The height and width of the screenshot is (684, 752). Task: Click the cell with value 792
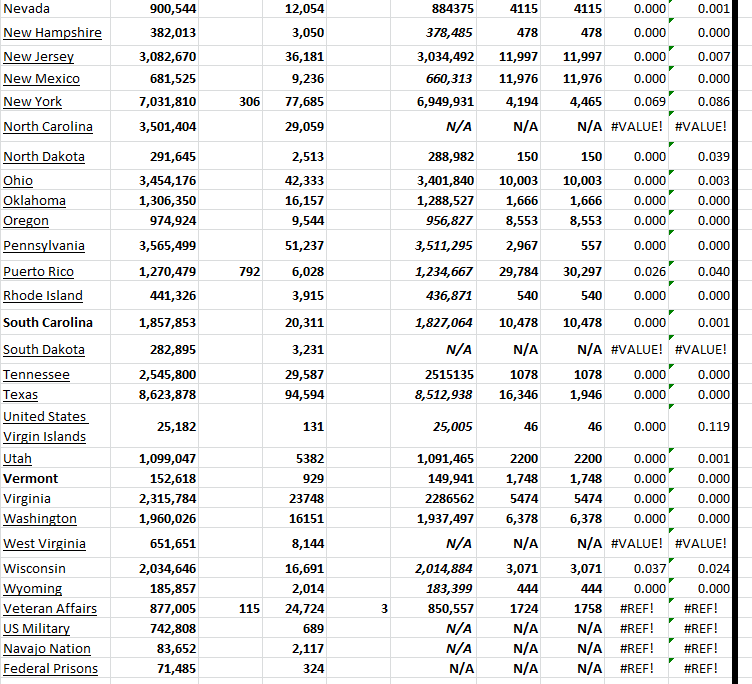[x=250, y=271]
